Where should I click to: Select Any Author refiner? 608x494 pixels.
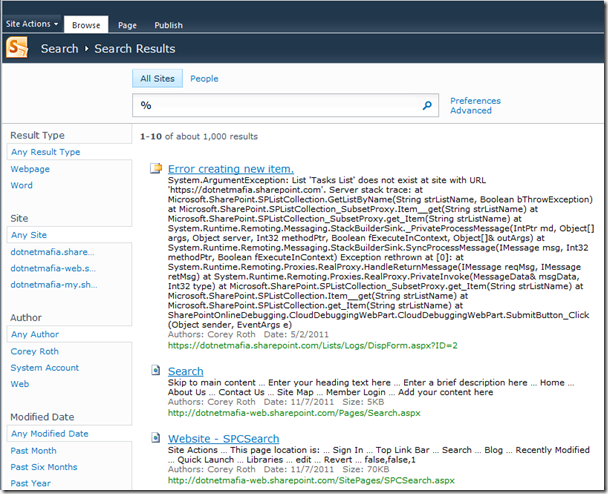pos(35,334)
